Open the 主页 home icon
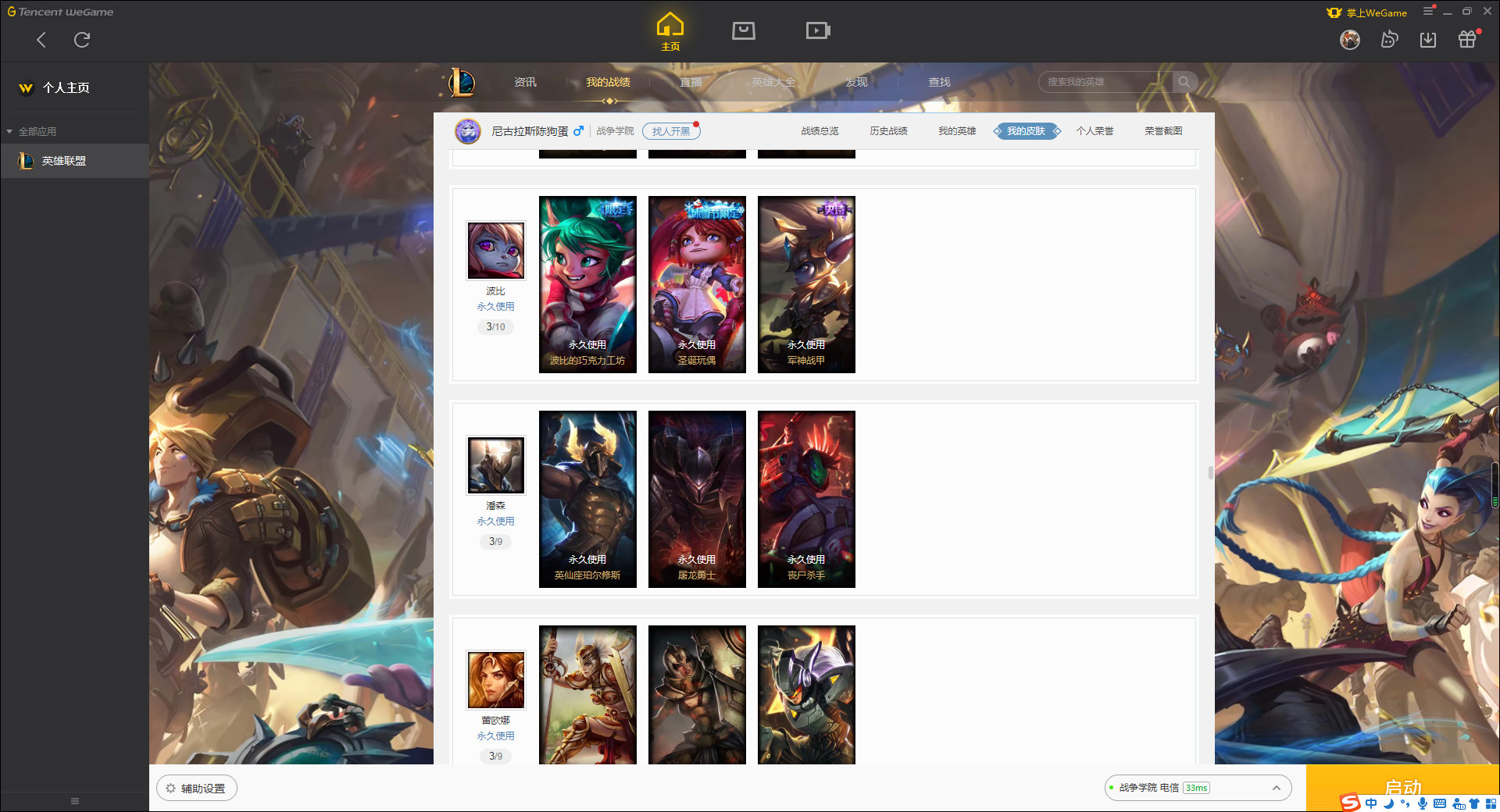The height and width of the screenshot is (812, 1500). tap(670, 31)
